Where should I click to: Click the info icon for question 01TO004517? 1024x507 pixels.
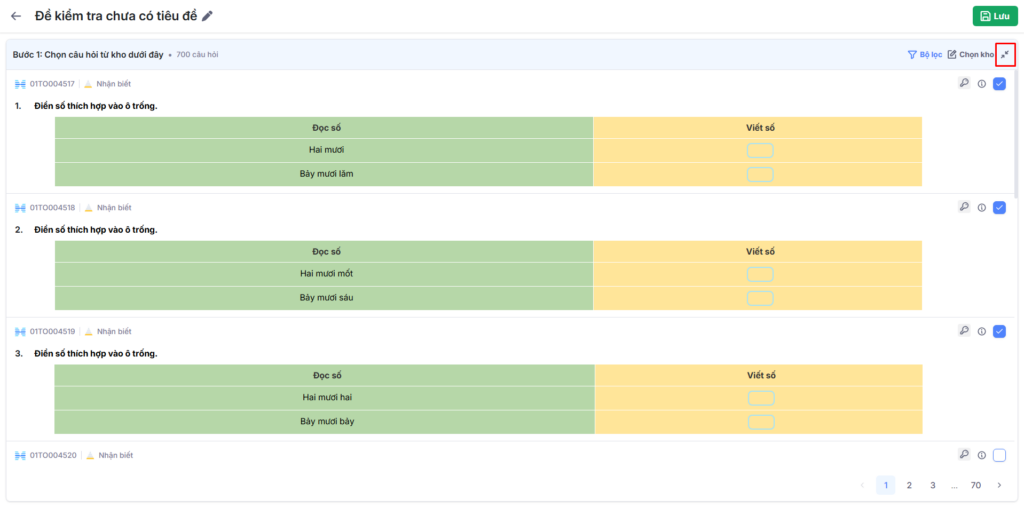click(x=982, y=84)
